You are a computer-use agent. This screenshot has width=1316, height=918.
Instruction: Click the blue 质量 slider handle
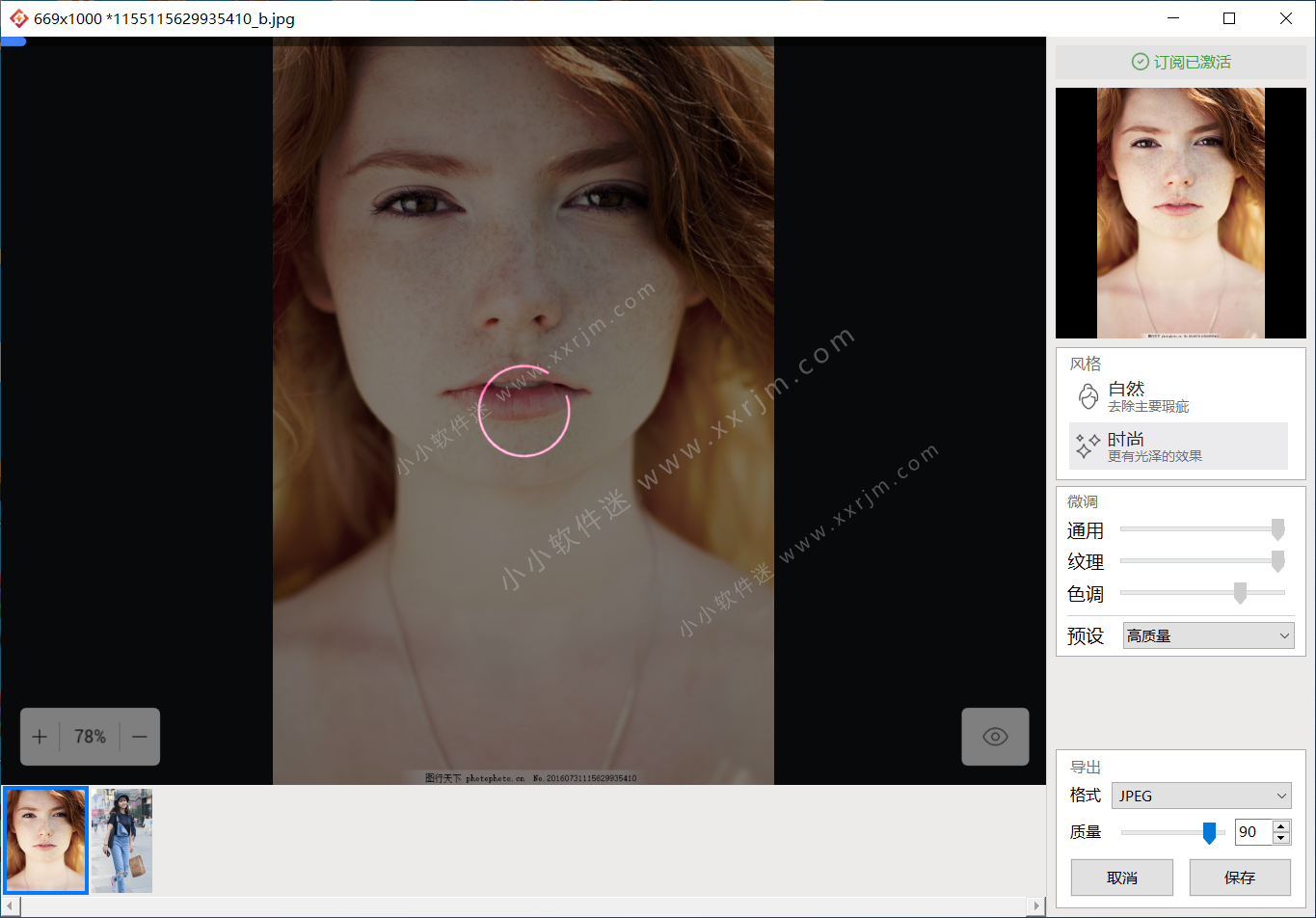point(1209,833)
